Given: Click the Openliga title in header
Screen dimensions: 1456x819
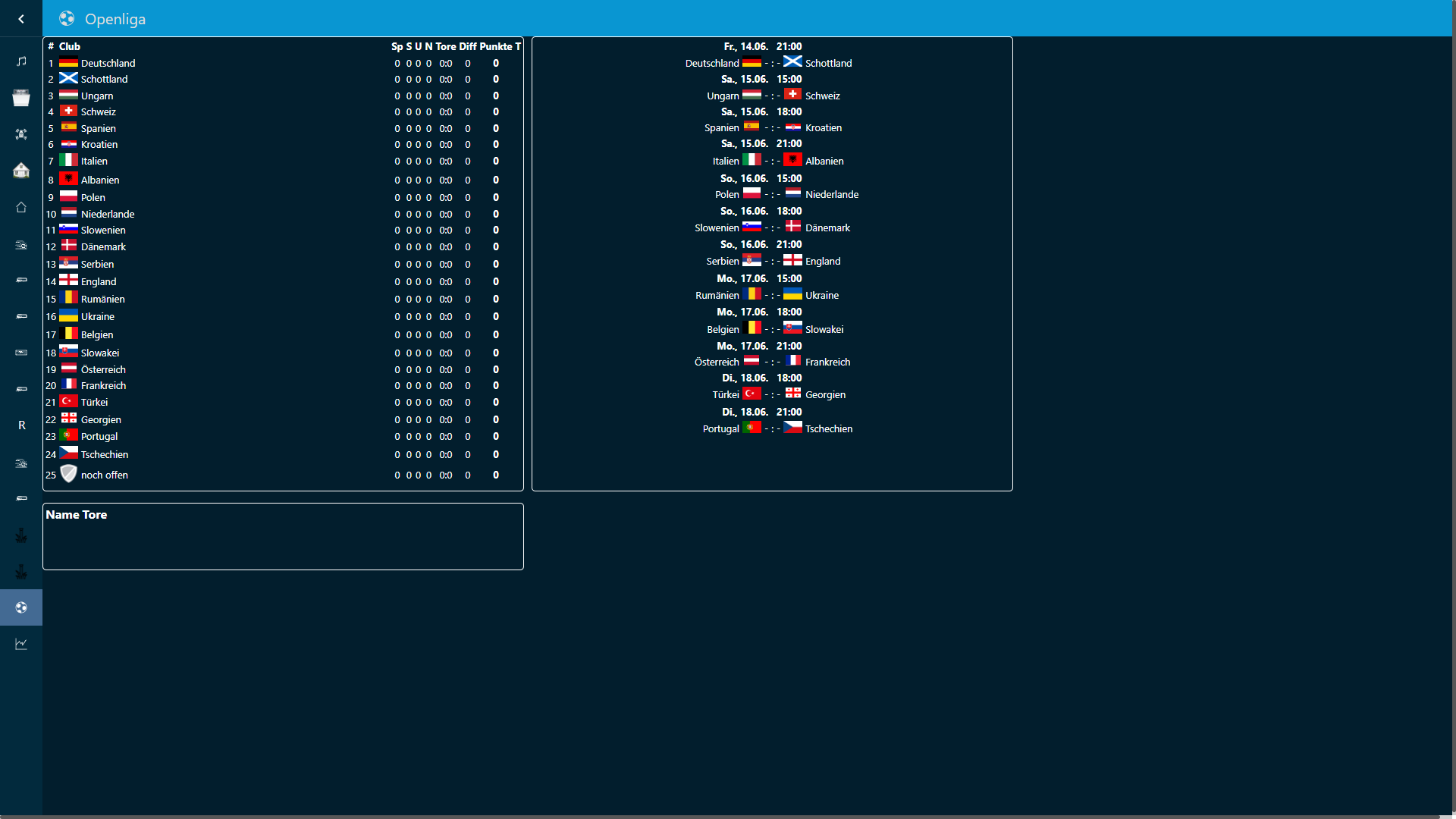Looking at the screenshot, I should point(115,19).
